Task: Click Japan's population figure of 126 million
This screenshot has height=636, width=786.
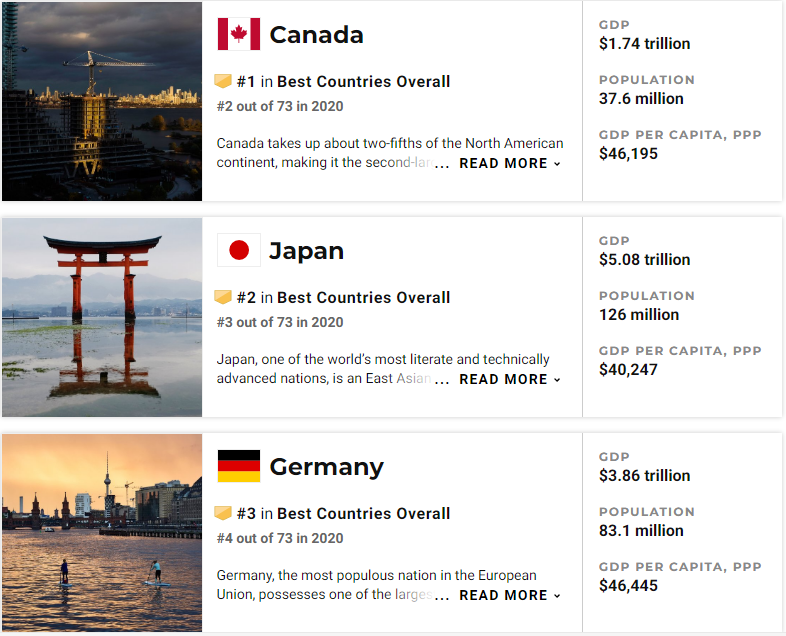Action: tap(639, 314)
